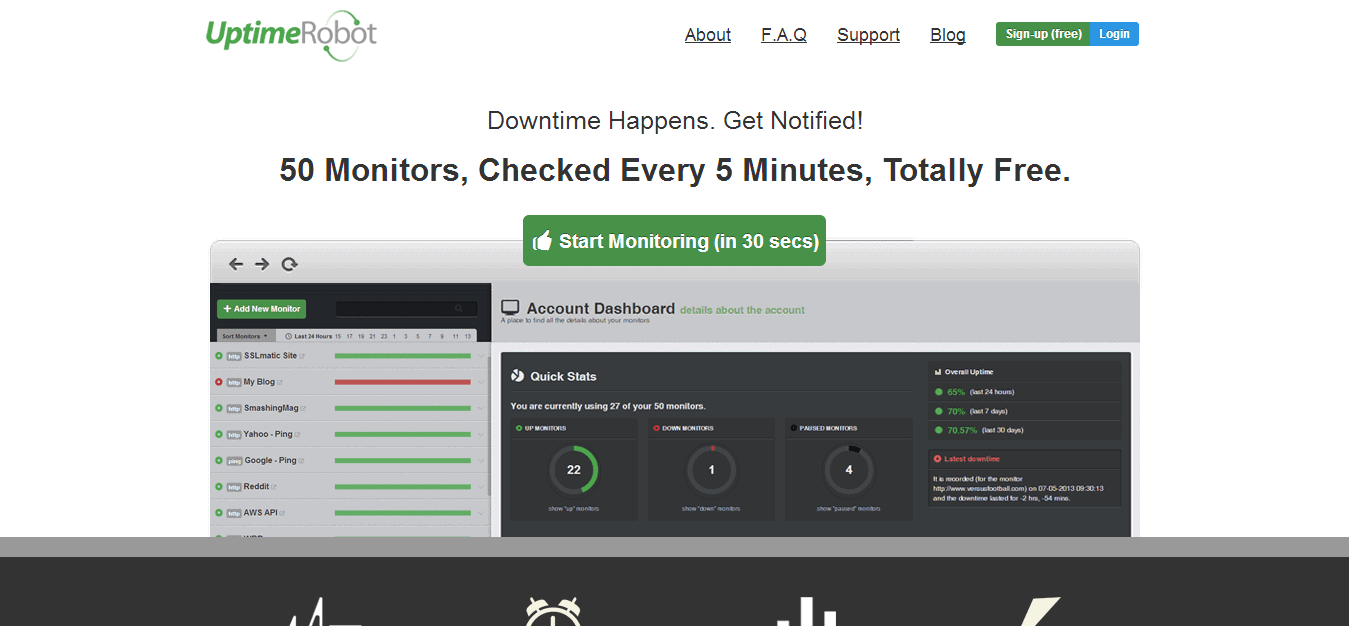The width and height of the screenshot is (1349, 626).
Task: Click the red down status icon for My Blog
Action: [219, 382]
